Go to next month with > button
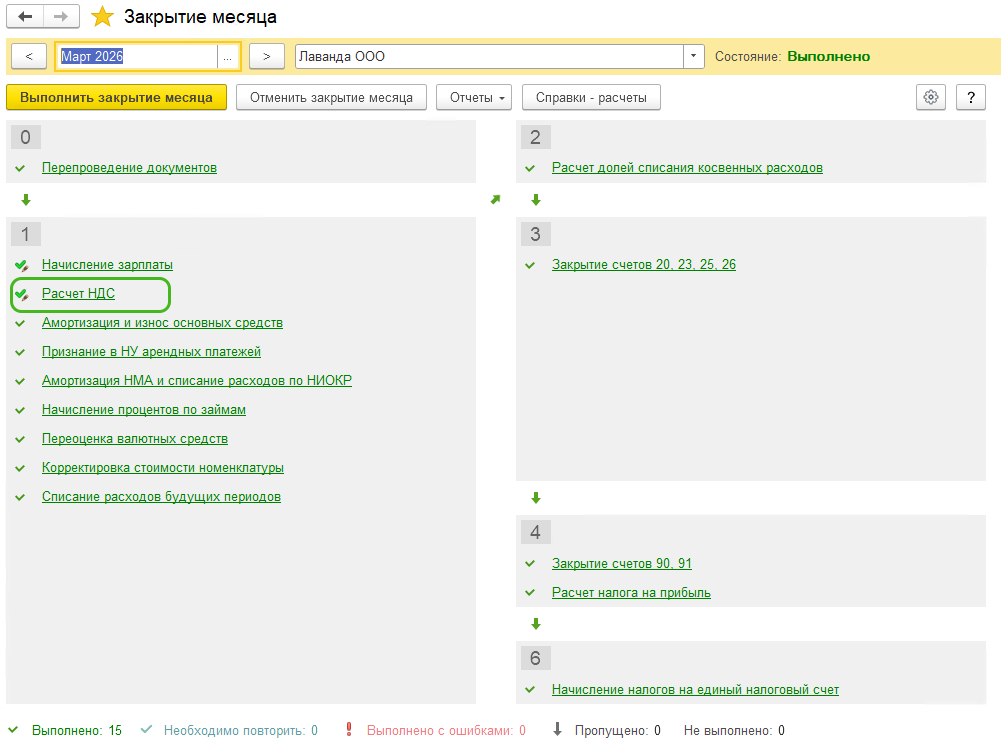 point(266,57)
